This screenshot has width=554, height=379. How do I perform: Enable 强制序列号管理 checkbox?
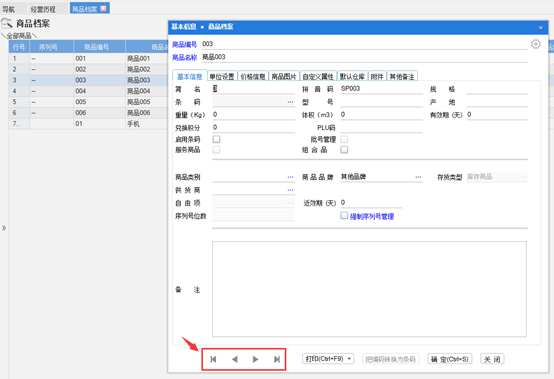(344, 215)
